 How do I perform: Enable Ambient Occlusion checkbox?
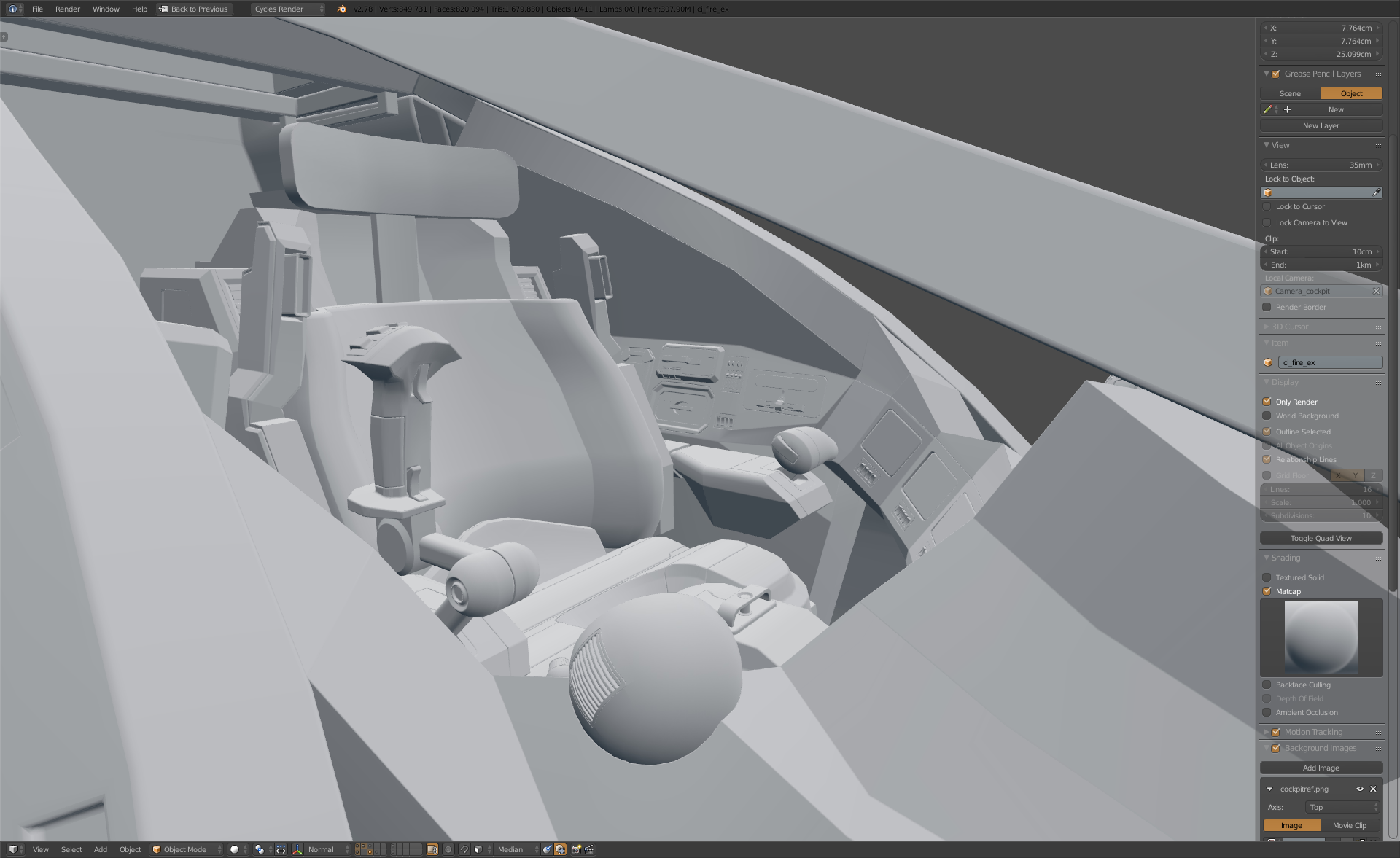click(1267, 712)
